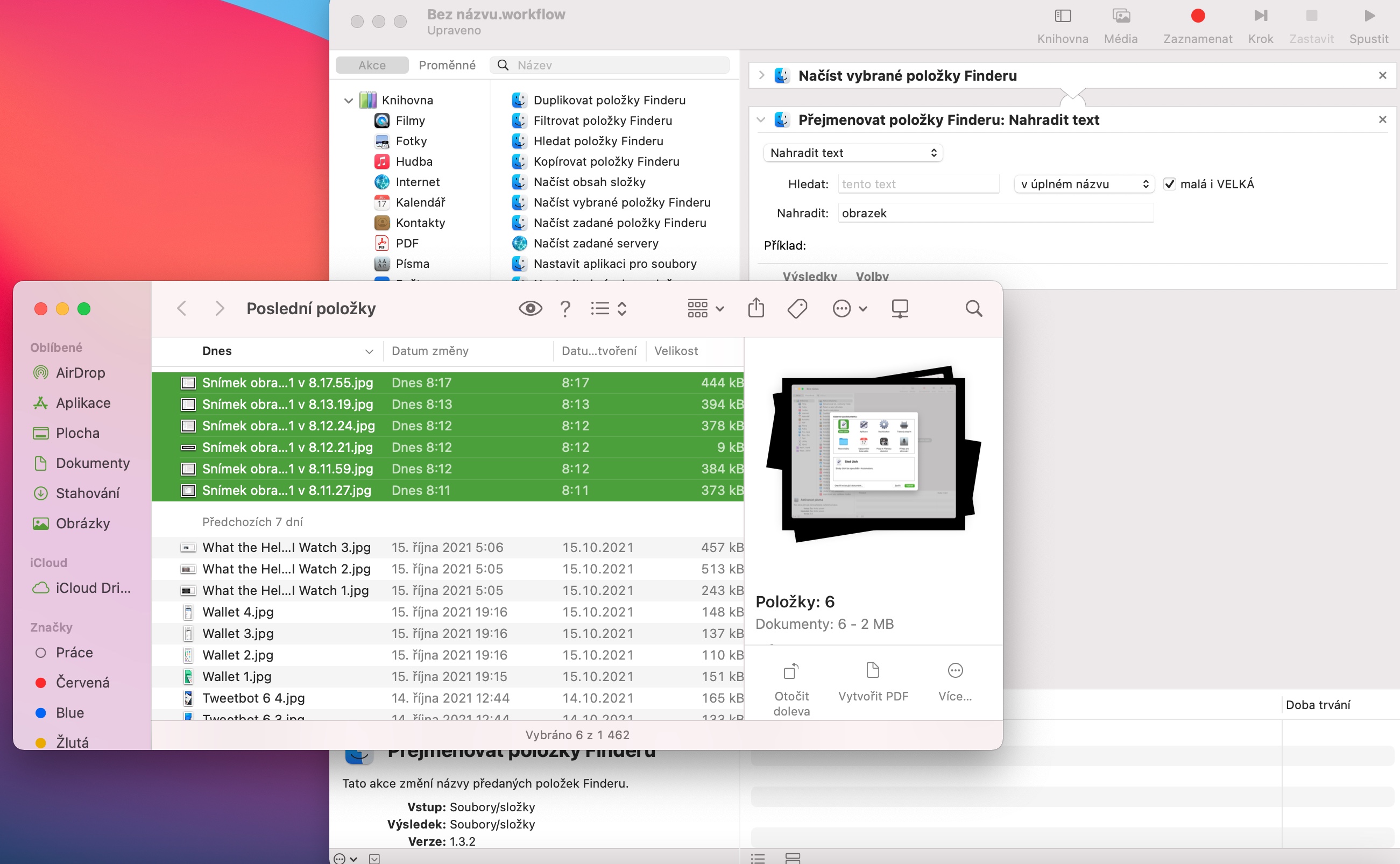The height and width of the screenshot is (864, 1400).
Task: Uncheck the malá i VELKÁ checkbox
Action: coord(1170,184)
